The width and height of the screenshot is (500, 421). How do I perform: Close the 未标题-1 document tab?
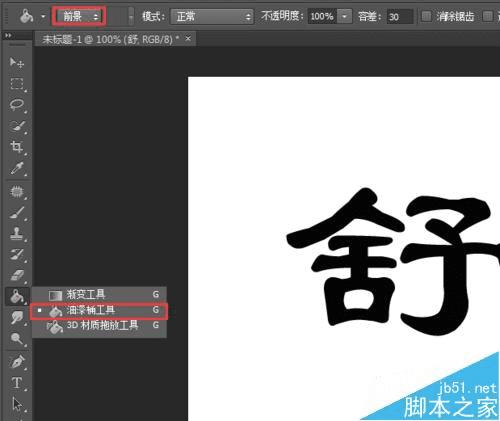click(188, 39)
